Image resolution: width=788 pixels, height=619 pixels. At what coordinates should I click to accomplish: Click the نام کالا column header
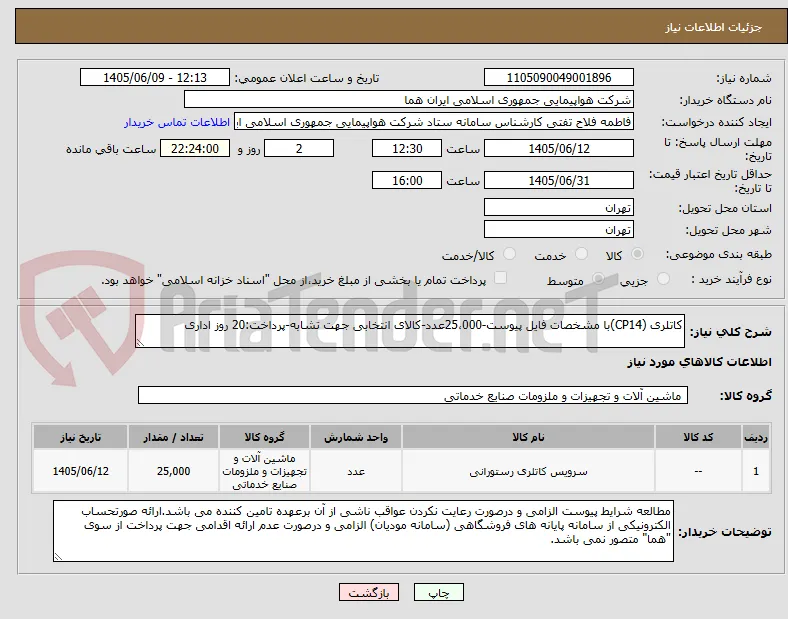[528, 437]
